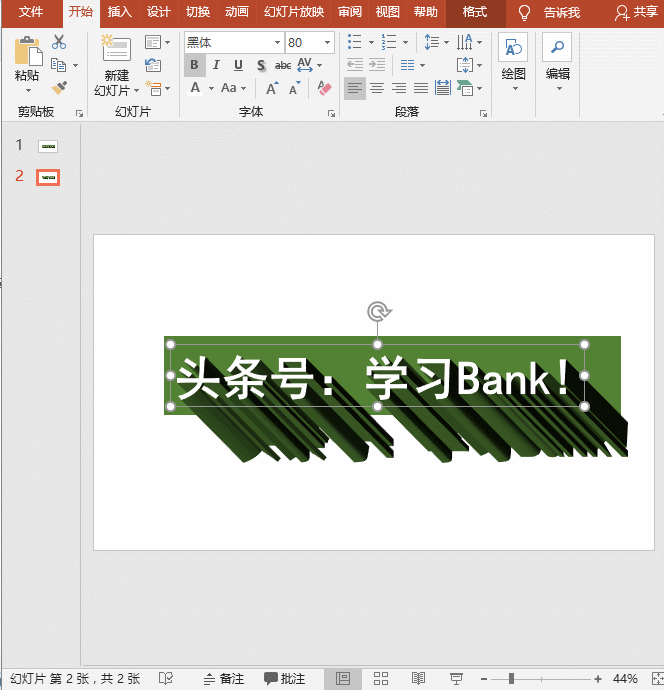Open the font size dropdown 80

tap(327, 42)
